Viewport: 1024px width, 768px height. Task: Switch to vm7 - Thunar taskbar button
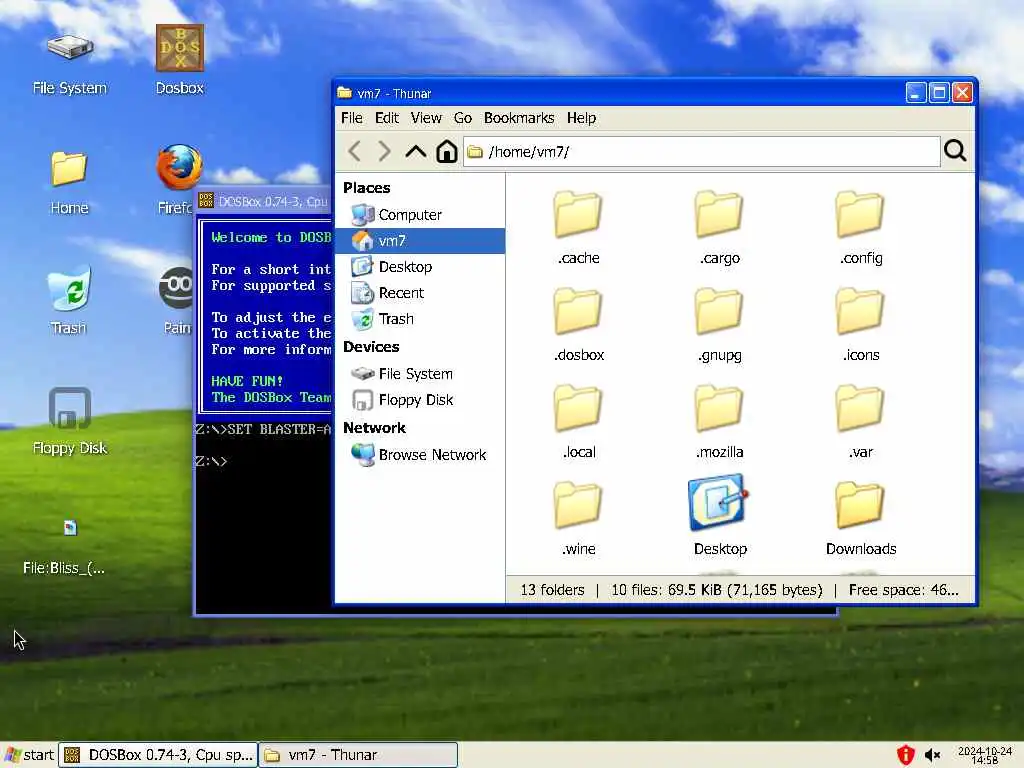tap(358, 755)
